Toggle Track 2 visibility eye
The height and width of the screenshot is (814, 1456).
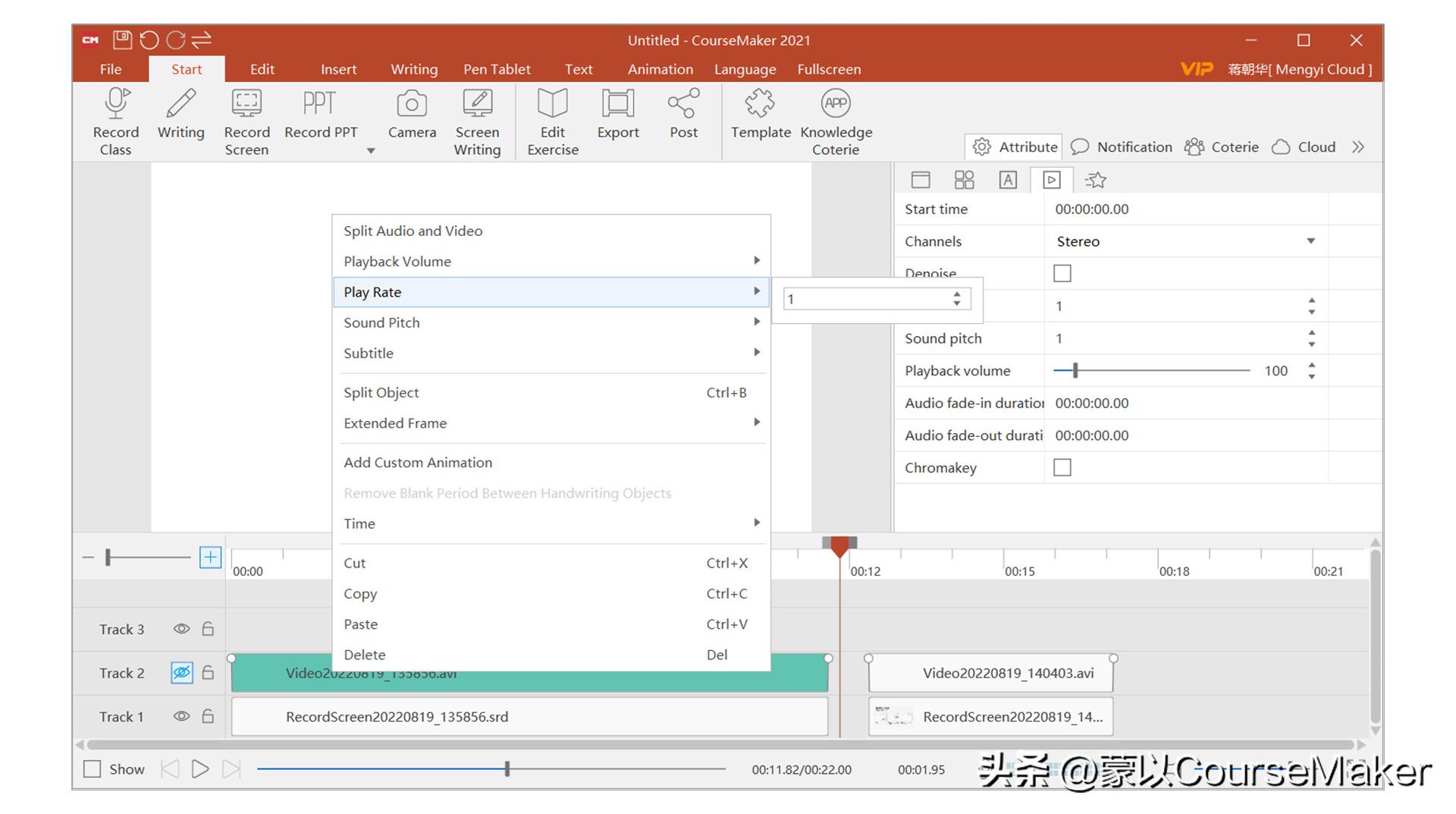pyautogui.click(x=181, y=673)
